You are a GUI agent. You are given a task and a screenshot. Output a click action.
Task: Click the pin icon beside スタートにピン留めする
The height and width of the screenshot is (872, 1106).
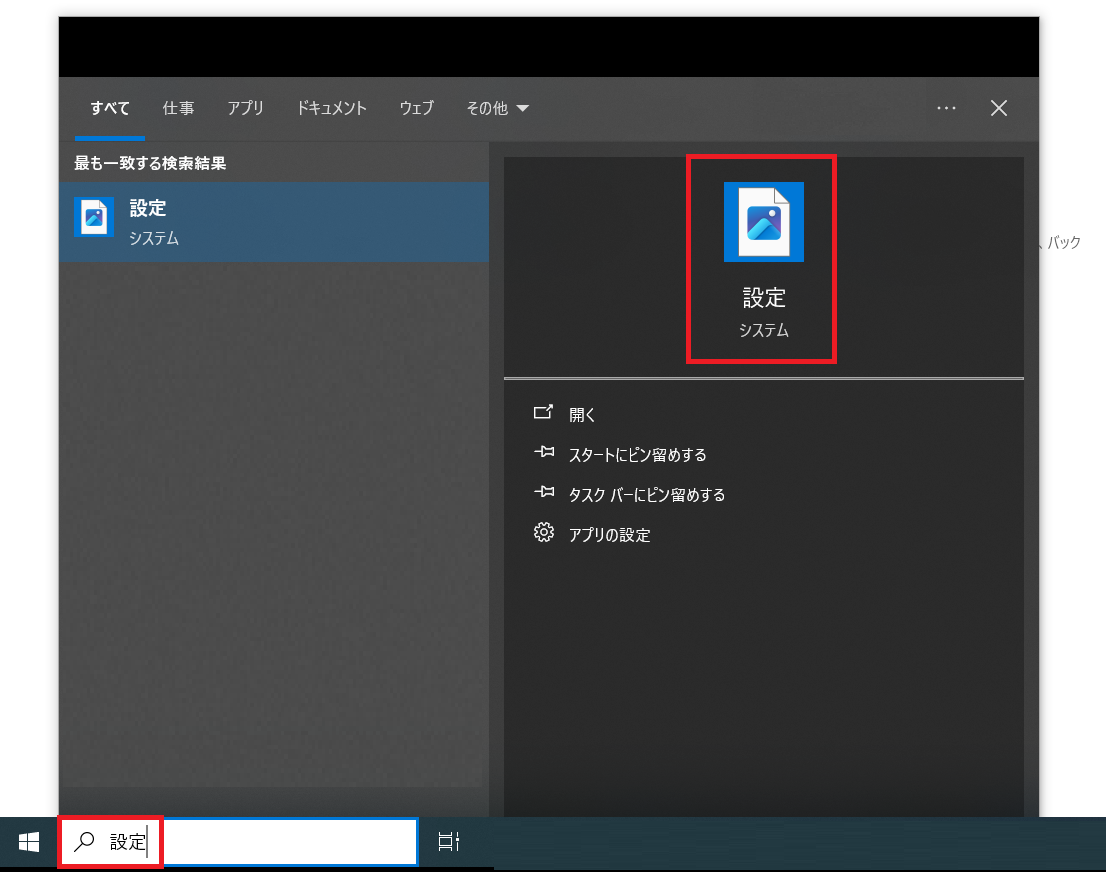544,452
